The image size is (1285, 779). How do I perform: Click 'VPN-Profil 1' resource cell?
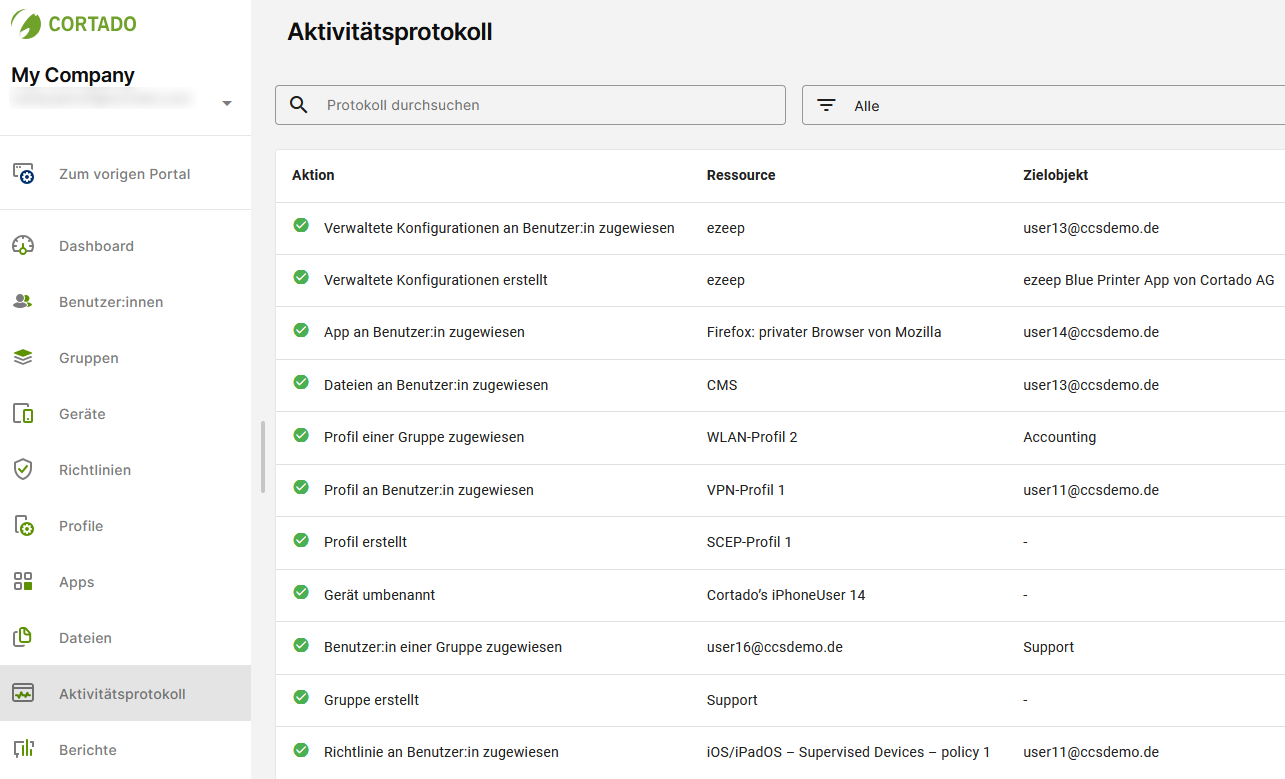tap(746, 490)
